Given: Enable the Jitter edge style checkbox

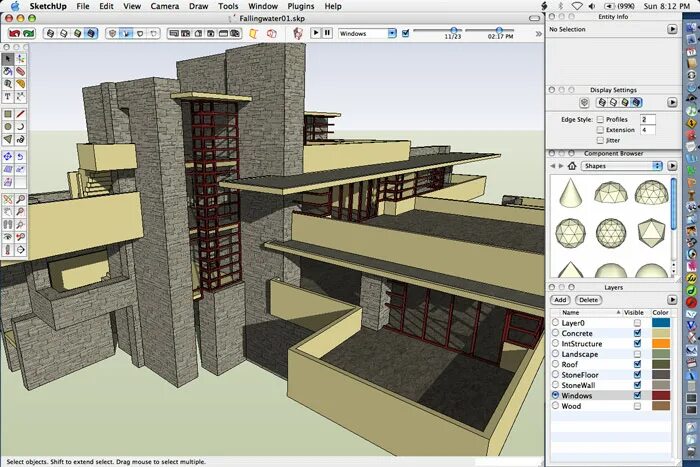Looking at the screenshot, I should [x=600, y=140].
